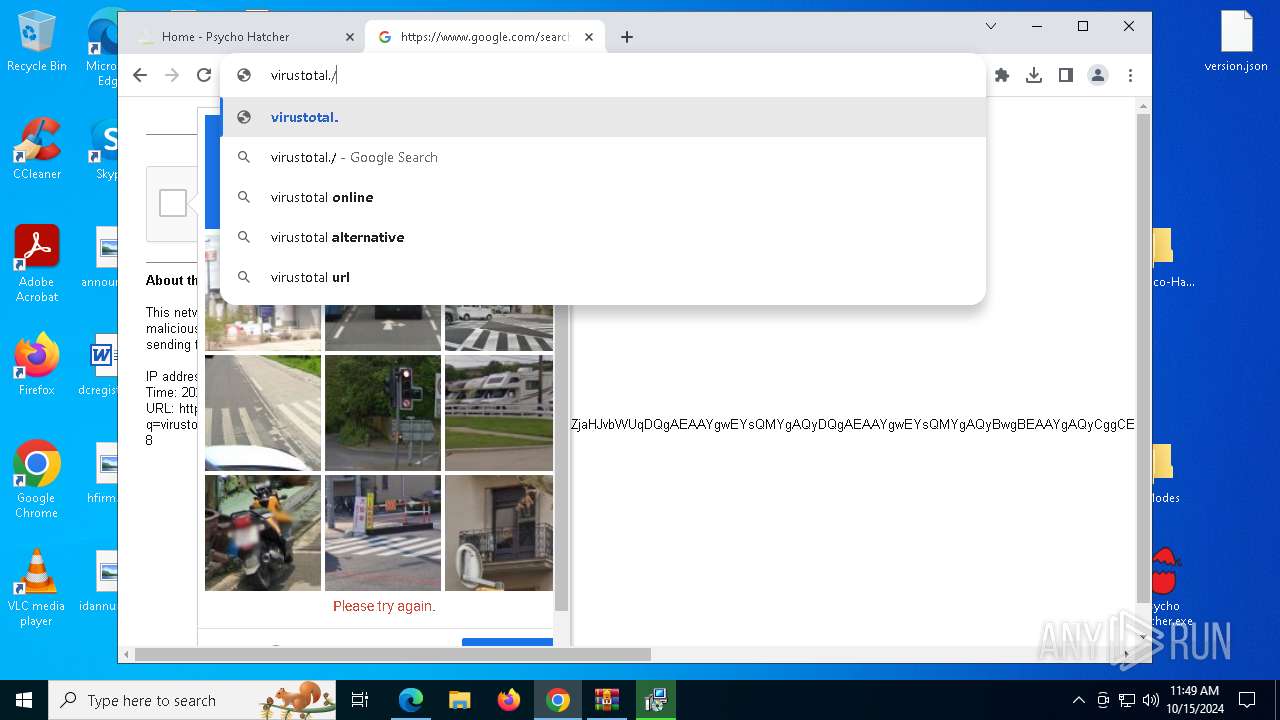Open the network icon in the tray
The image size is (1280, 720).
1127,700
